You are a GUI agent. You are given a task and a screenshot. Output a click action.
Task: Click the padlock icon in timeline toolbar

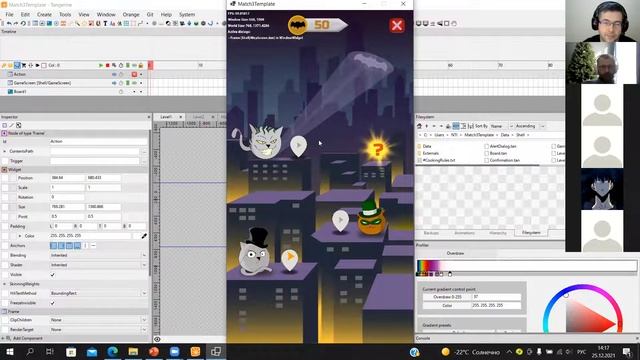[x=141, y=65]
